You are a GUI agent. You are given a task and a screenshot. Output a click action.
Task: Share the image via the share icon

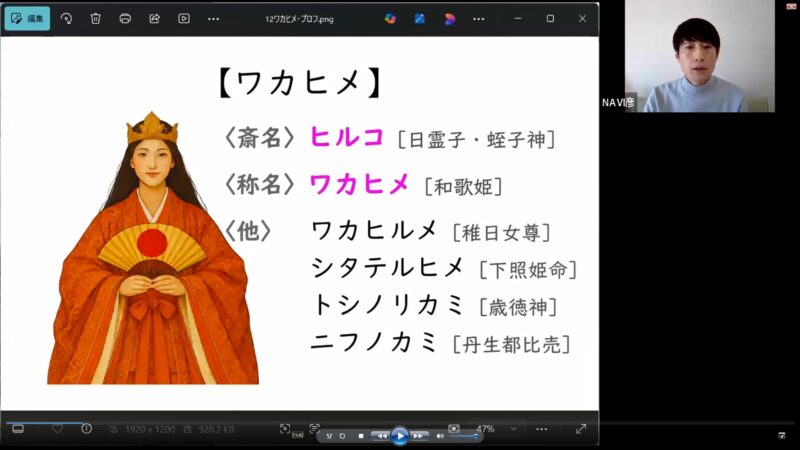pos(154,19)
